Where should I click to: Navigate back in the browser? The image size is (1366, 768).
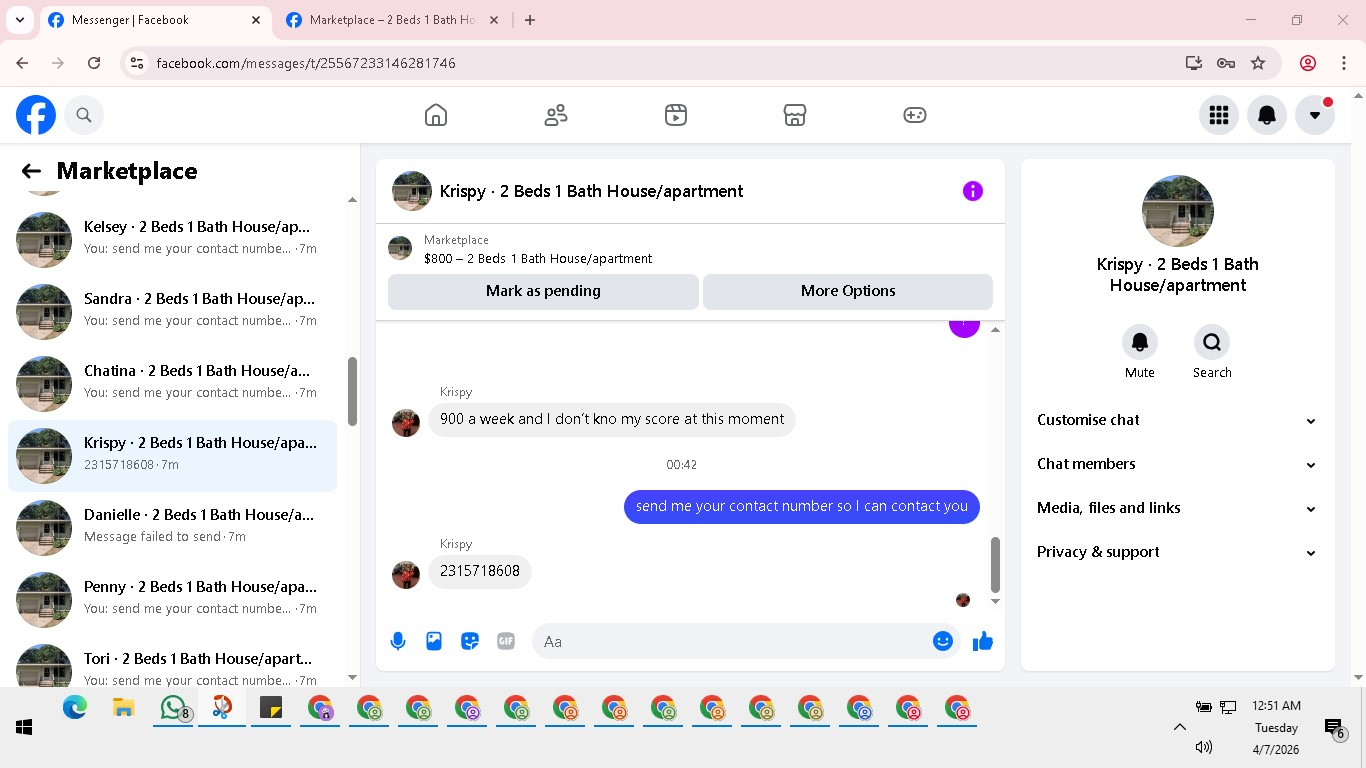pos(22,63)
